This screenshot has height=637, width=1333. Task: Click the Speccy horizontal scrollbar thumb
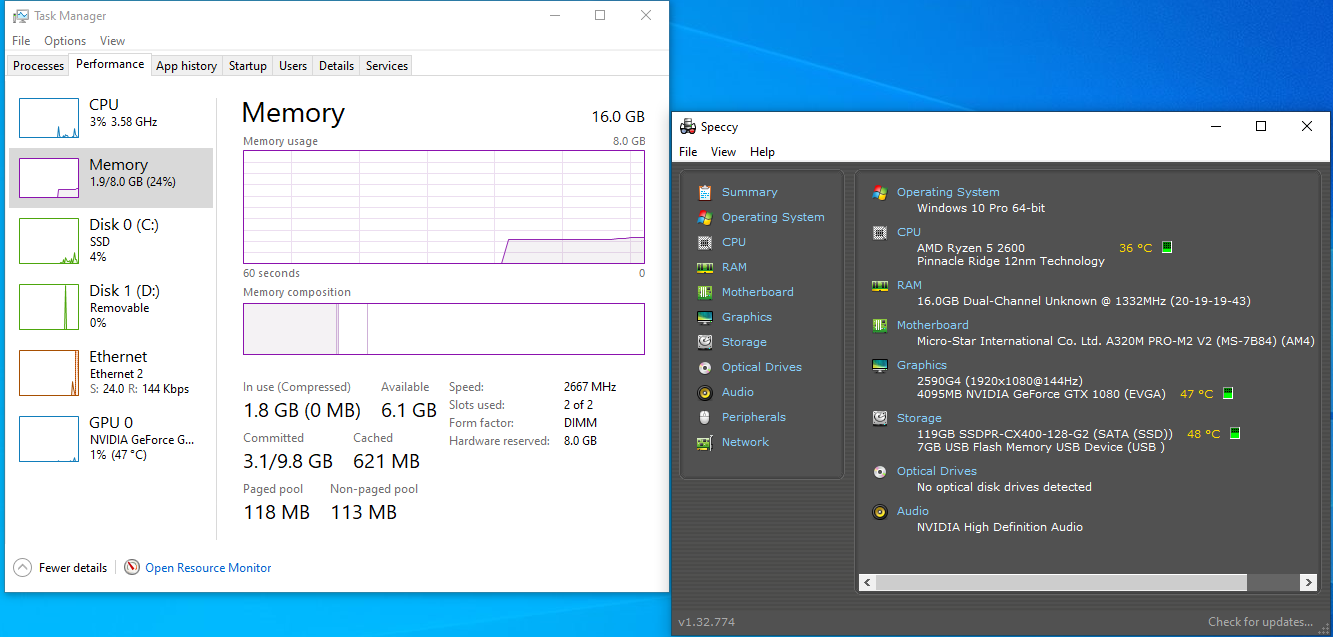[1061, 582]
